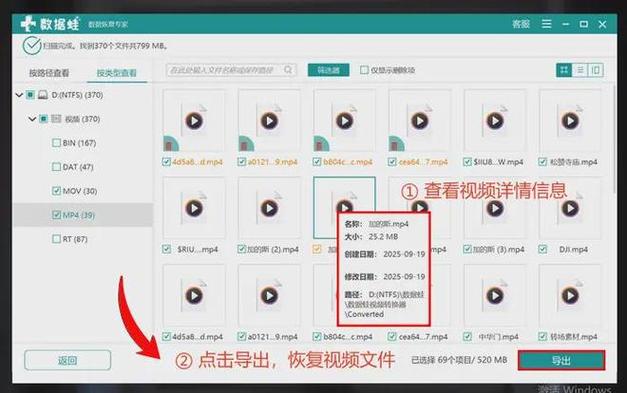Viewport: 627px width, 393px height.
Task: Uncheck the 中华门.mp4 file checkbox
Action: [x=467, y=337]
